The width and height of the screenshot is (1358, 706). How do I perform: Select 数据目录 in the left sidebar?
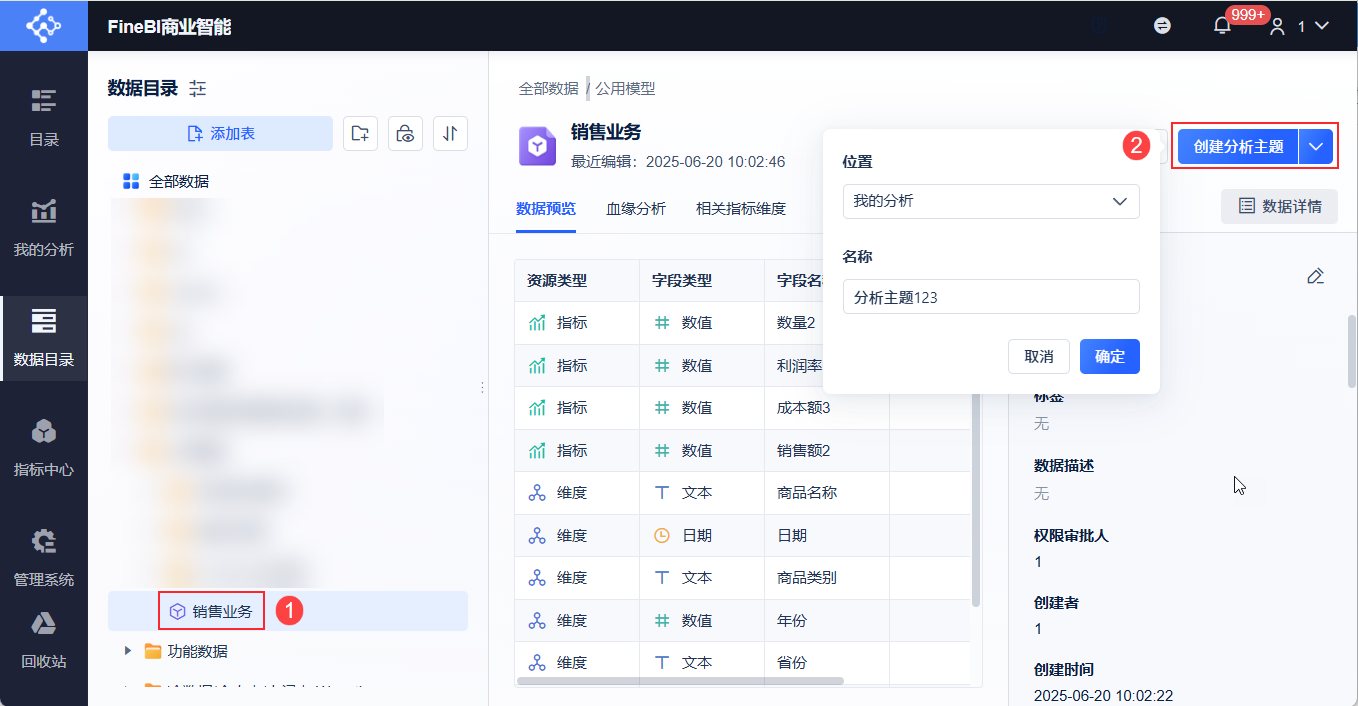click(44, 338)
